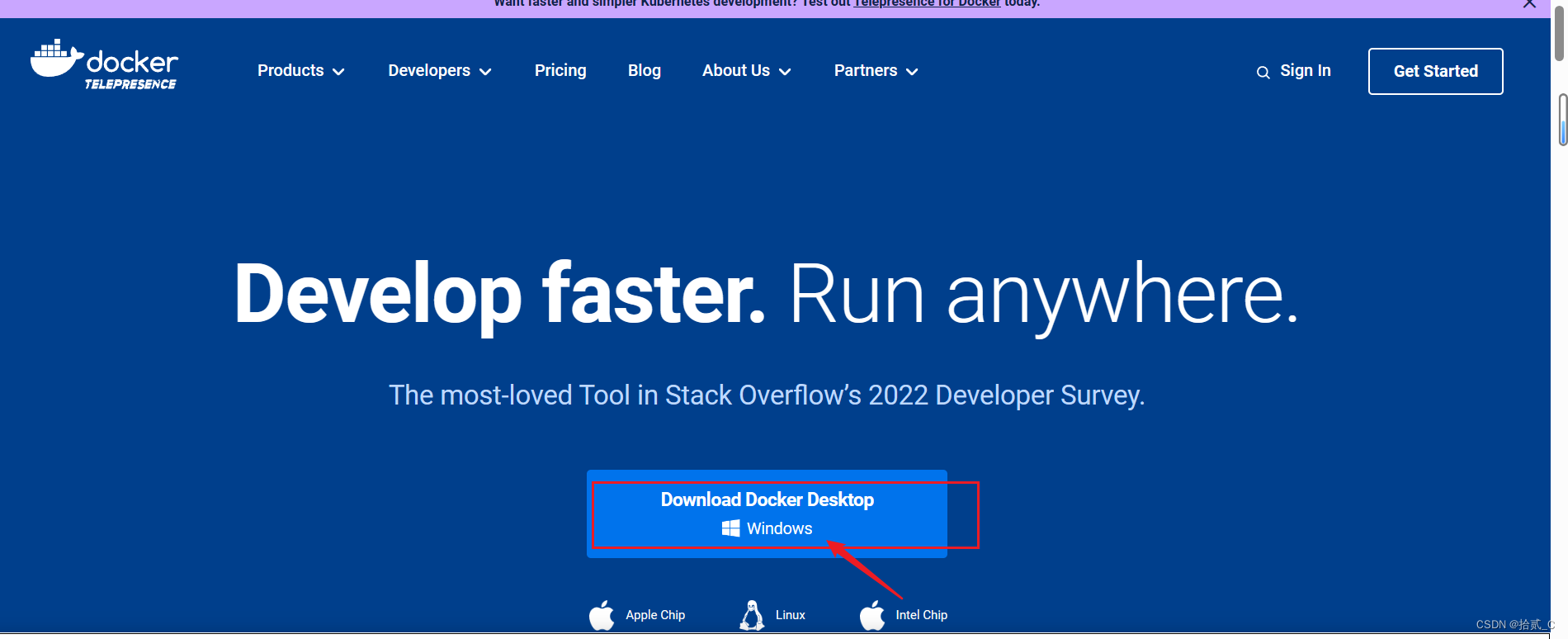1568x639 pixels.
Task: Choose the Intel Chip download link
Action: 904,615
